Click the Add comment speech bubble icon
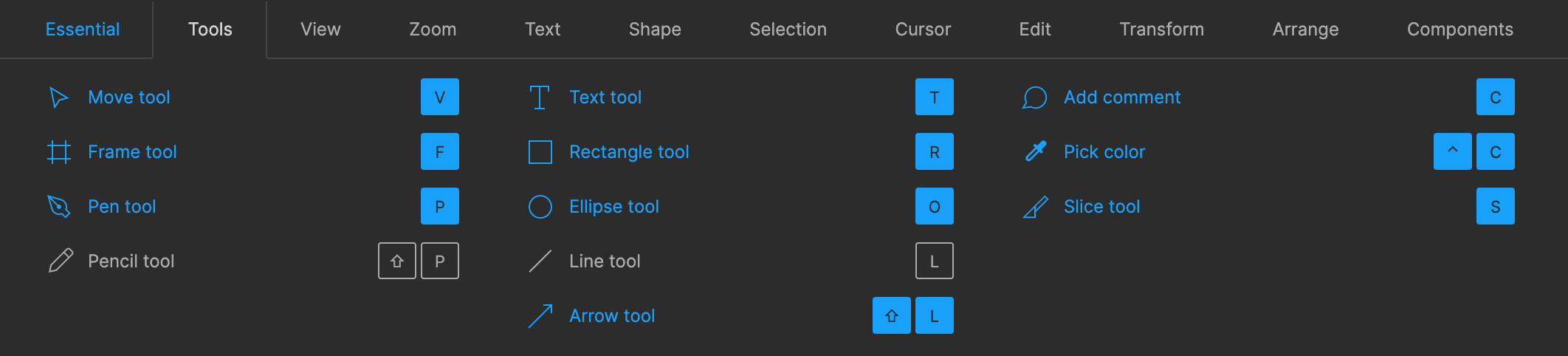1568x356 pixels. coord(1034,97)
